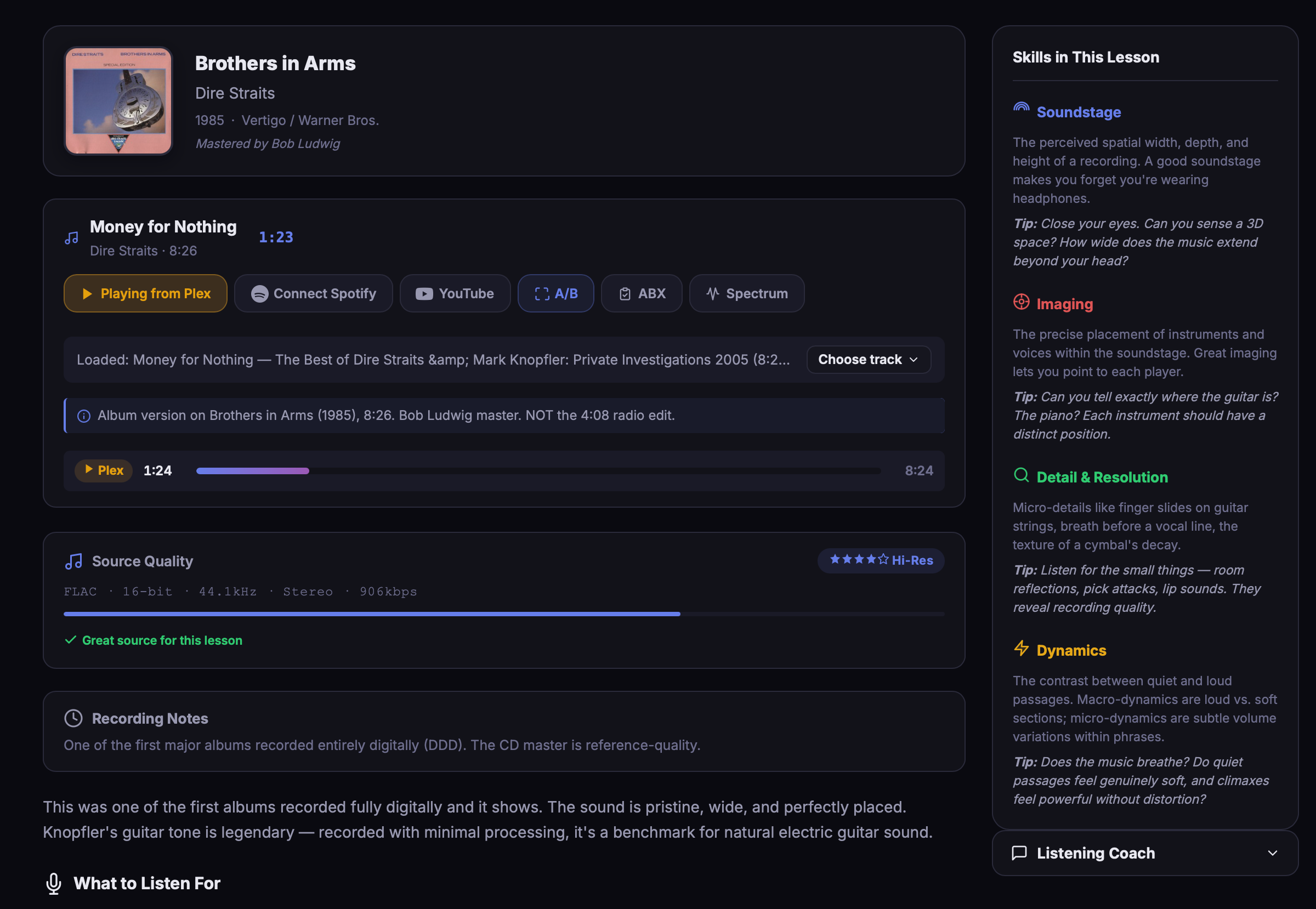The image size is (1316, 909).
Task: Connect Spotify account
Action: [x=313, y=293]
